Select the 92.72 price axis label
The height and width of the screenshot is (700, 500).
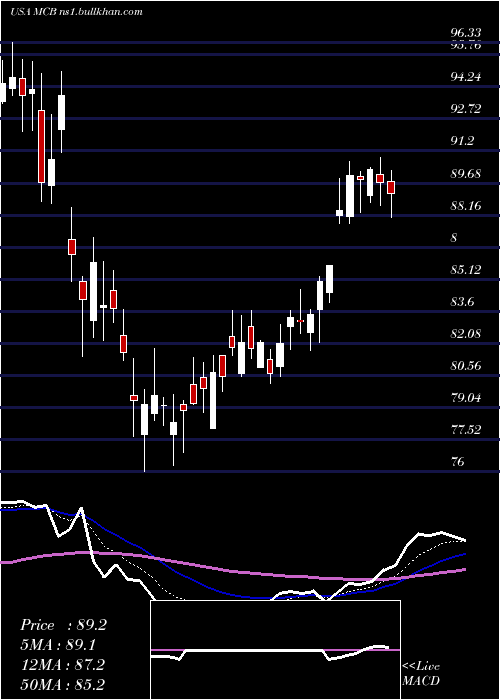tap(466, 109)
